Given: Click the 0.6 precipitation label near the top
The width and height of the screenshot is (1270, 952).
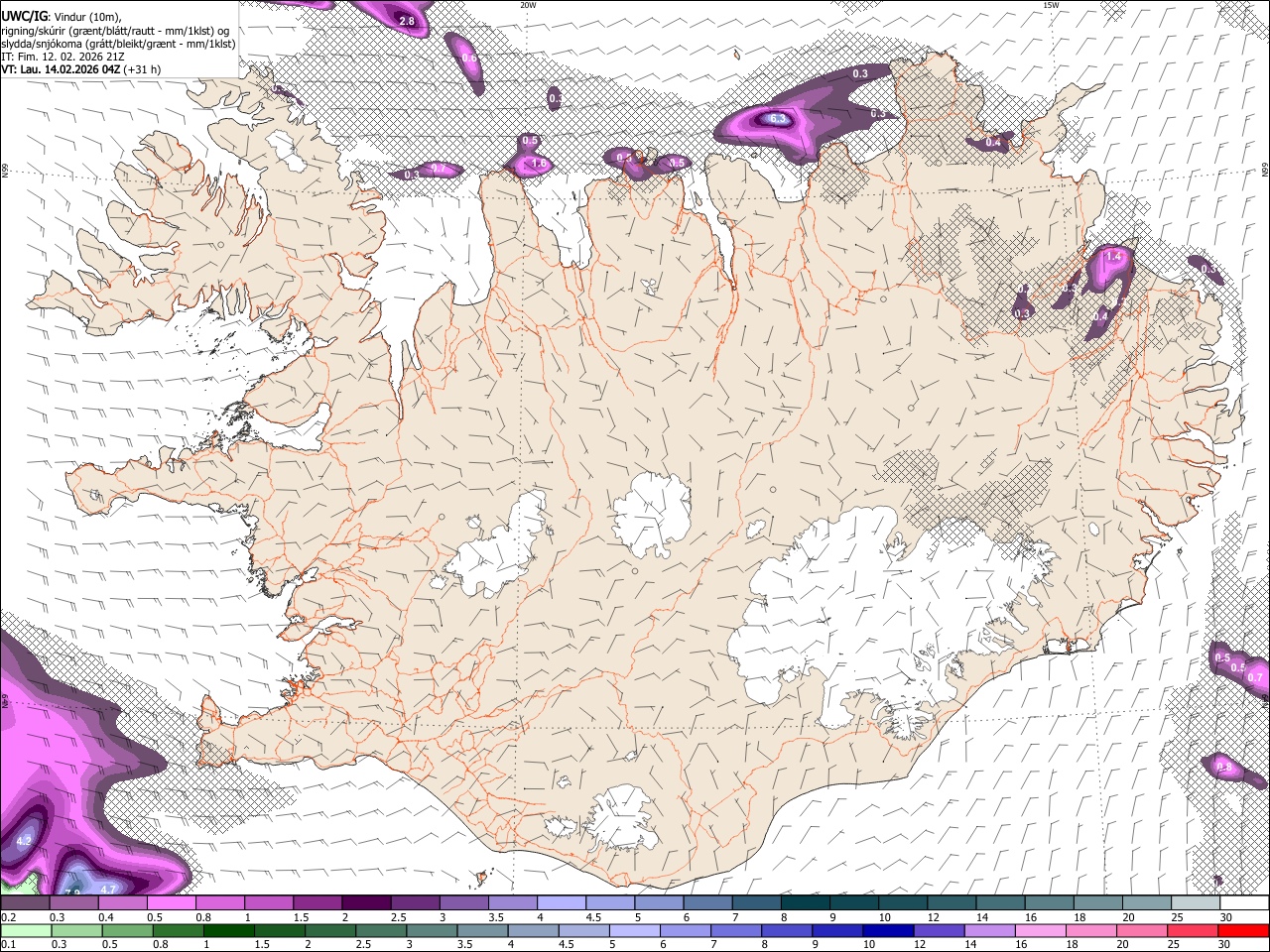Looking at the screenshot, I should [469, 59].
